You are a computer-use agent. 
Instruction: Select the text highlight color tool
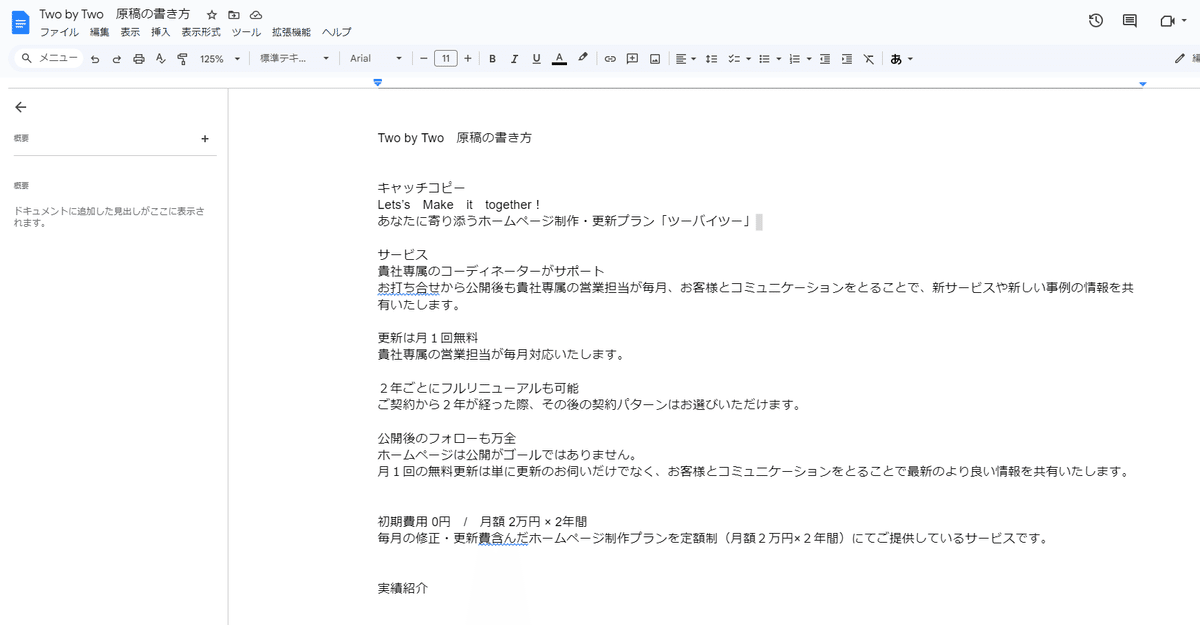[582, 58]
